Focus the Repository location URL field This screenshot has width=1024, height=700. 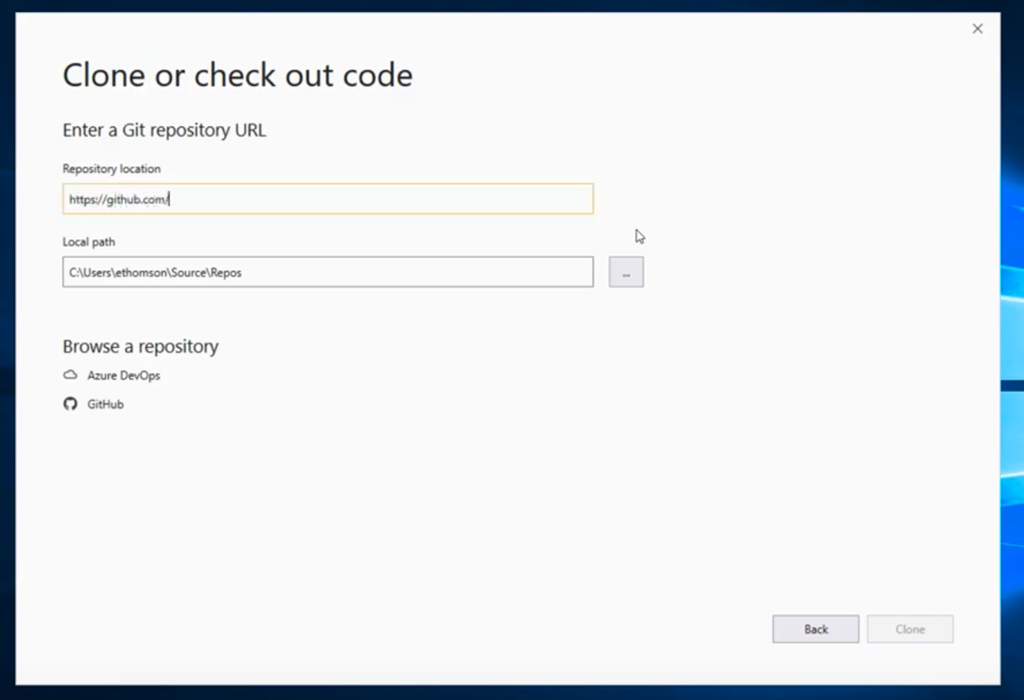pos(380,199)
